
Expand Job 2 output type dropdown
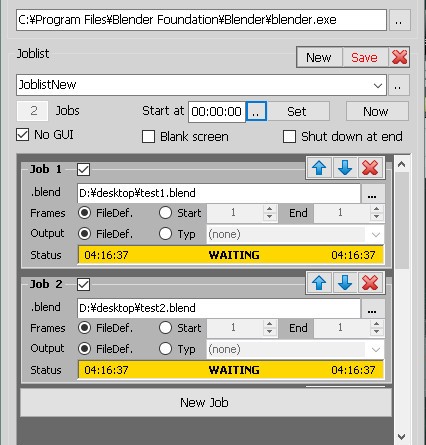click(x=376, y=349)
